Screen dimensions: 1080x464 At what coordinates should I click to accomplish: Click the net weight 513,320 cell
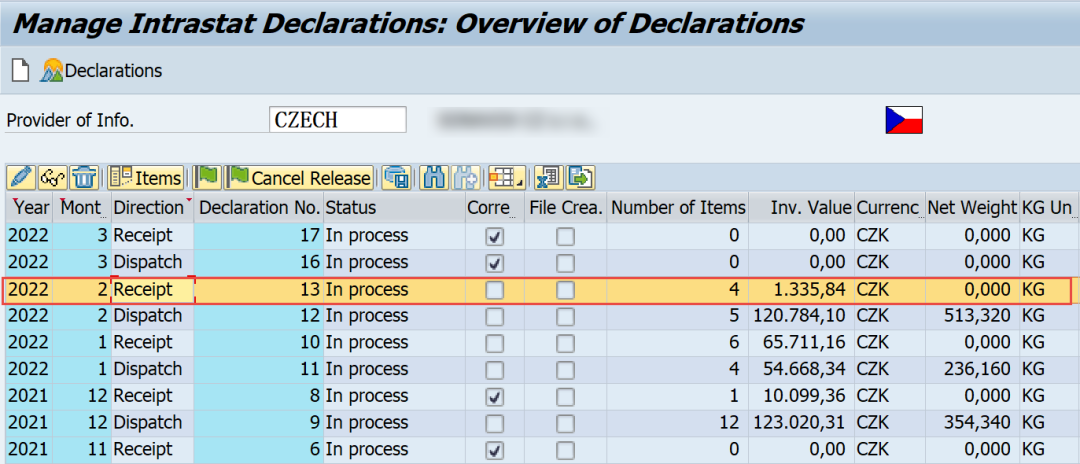click(x=972, y=317)
